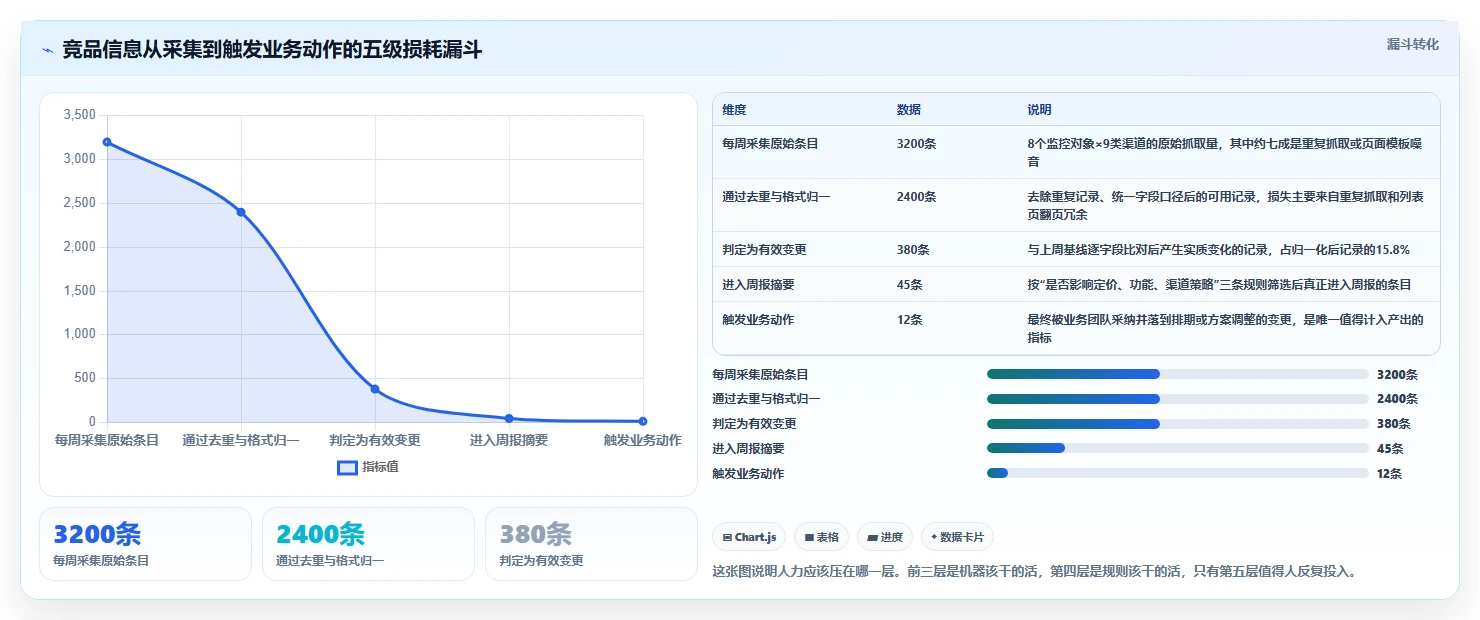Click the 说明 column header
Image resolution: width=1480 pixels, height=620 pixels.
[x=1039, y=110]
